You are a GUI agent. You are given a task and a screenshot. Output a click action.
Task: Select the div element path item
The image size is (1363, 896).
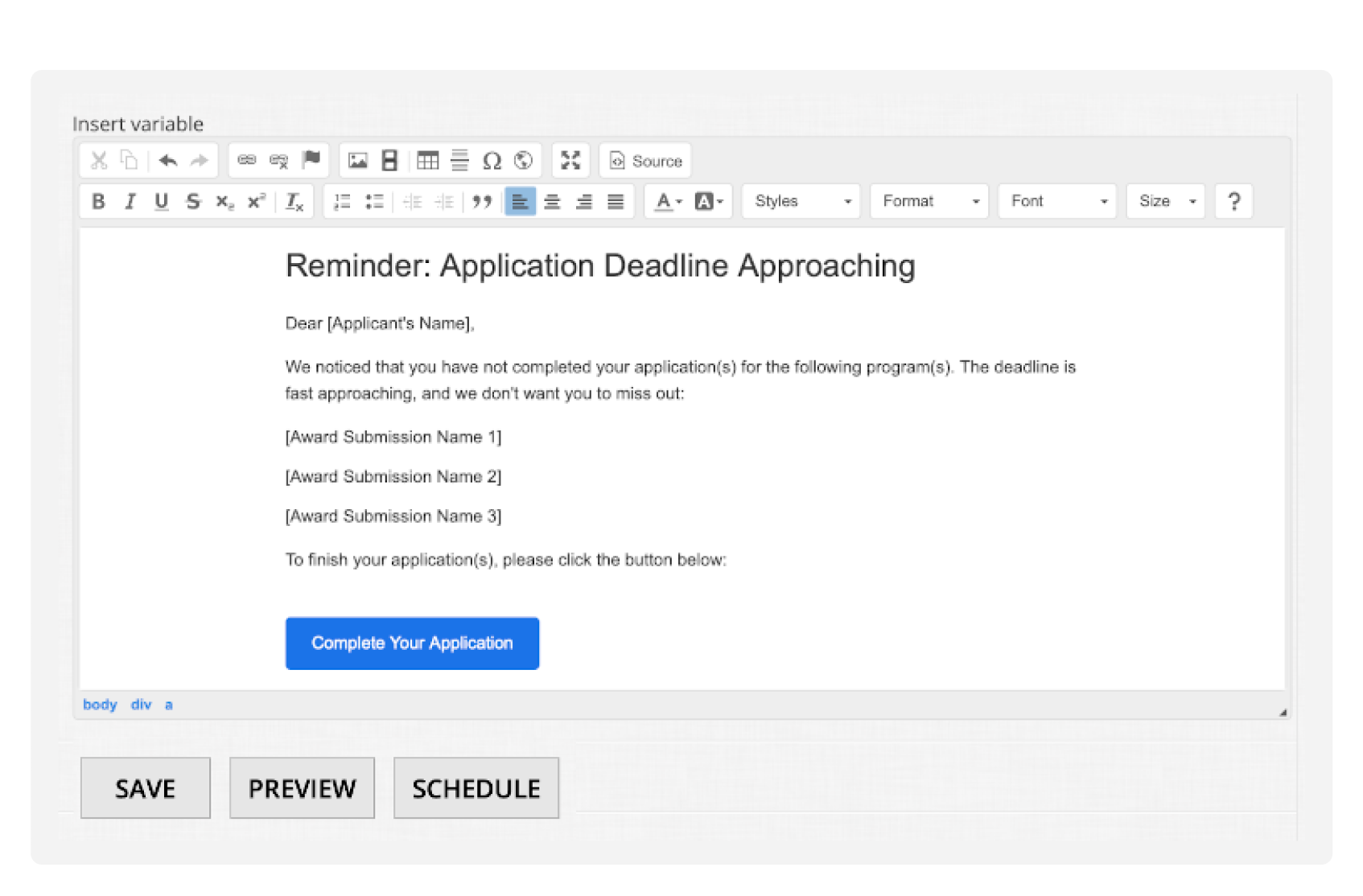click(141, 705)
